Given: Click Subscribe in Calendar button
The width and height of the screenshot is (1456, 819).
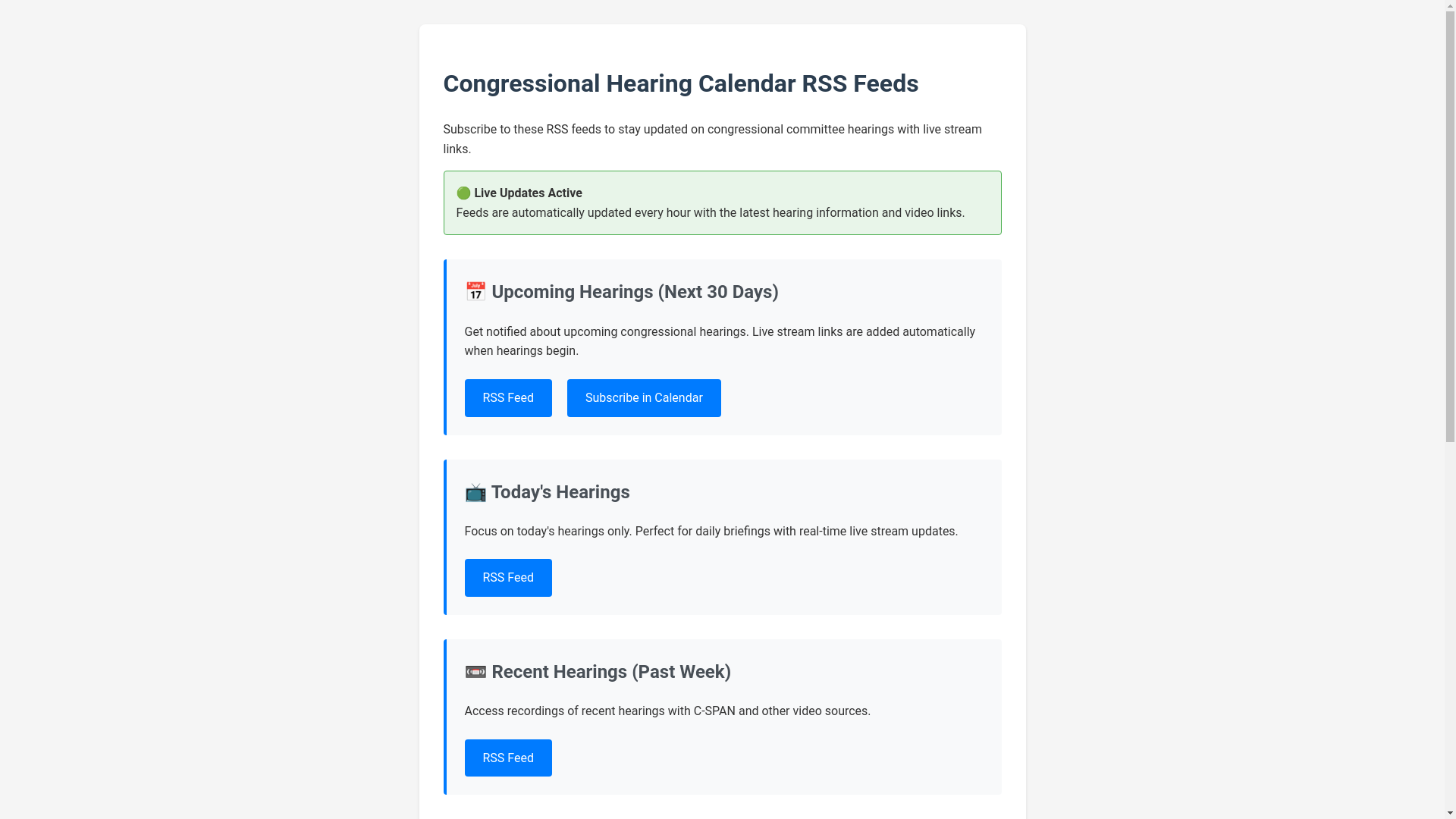Looking at the screenshot, I should click(644, 398).
